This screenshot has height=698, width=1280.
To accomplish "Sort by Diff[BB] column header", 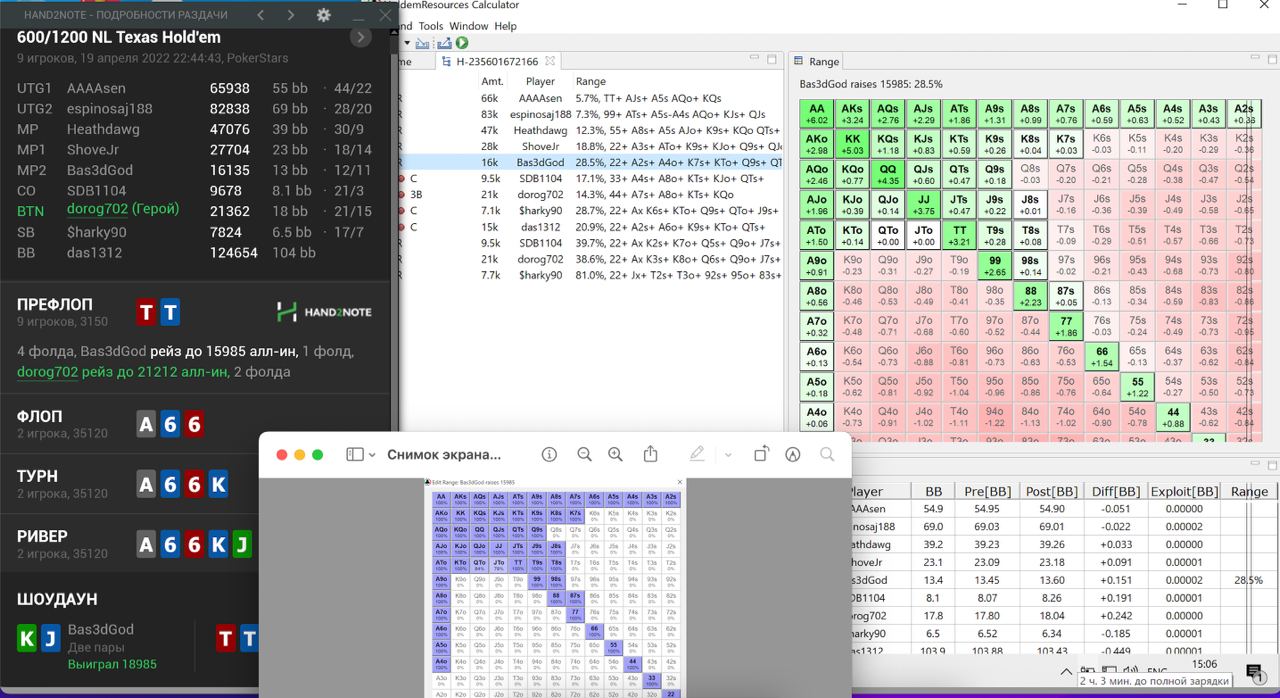I will point(1116,491).
